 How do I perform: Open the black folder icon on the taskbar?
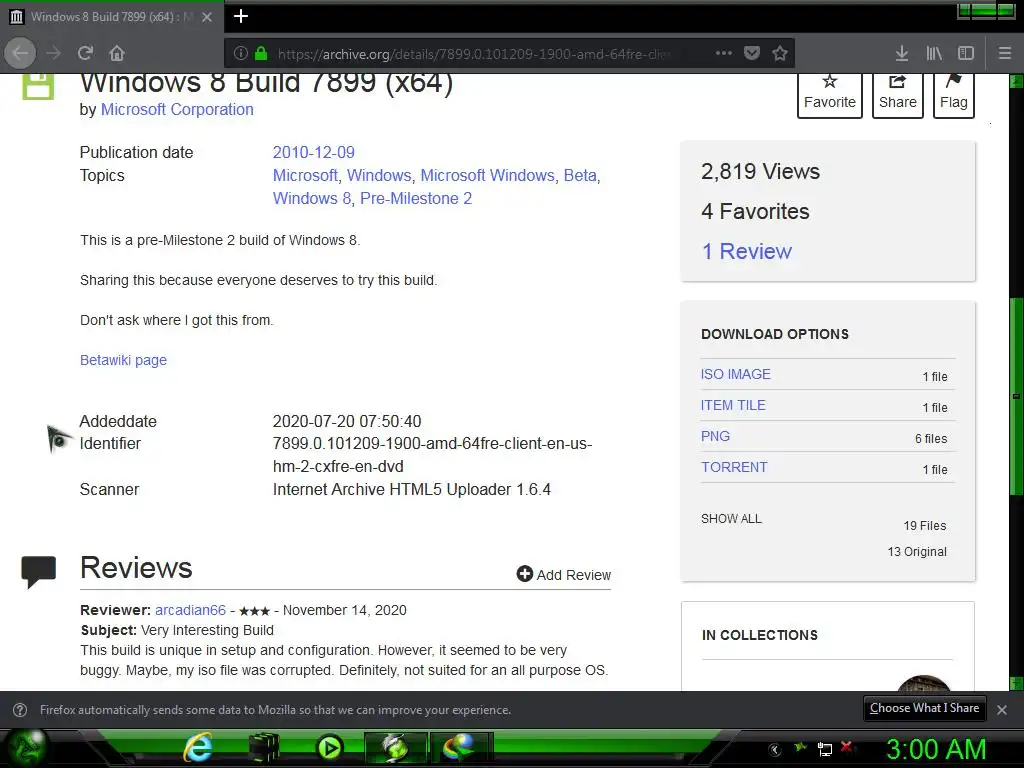[x=264, y=748]
